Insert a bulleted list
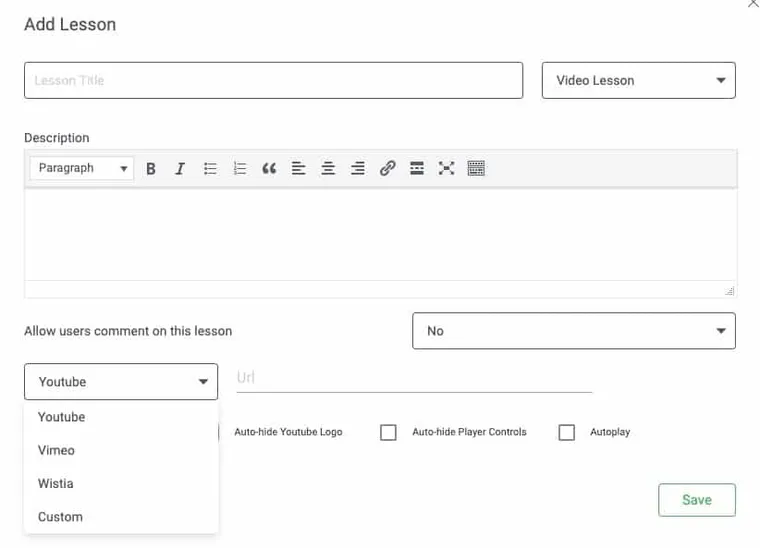760x548 pixels. 210,169
